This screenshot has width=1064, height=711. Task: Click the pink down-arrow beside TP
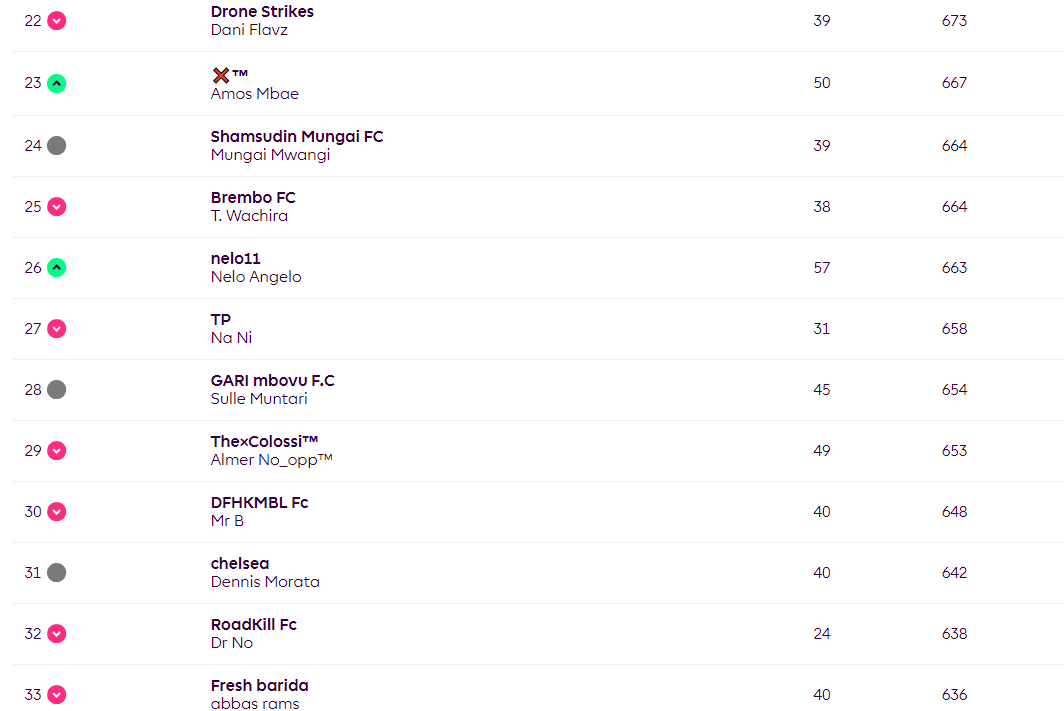click(x=57, y=329)
